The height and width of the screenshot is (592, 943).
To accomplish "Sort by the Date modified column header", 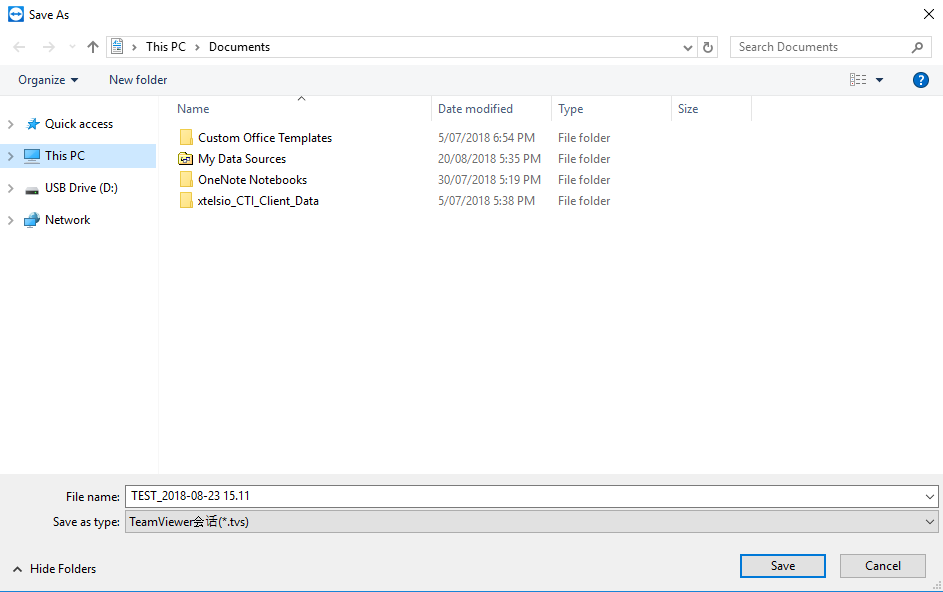I will [x=476, y=109].
